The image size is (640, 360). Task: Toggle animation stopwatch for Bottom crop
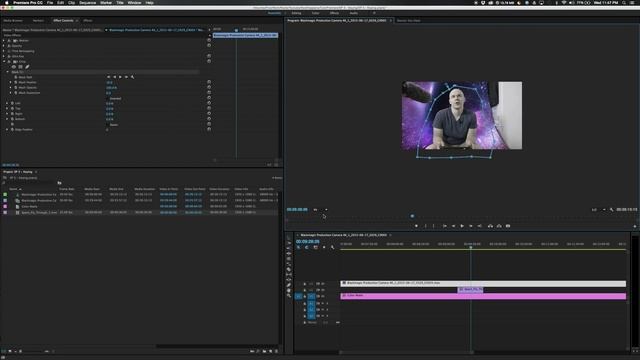pyautogui.click(x=12, y=119)
